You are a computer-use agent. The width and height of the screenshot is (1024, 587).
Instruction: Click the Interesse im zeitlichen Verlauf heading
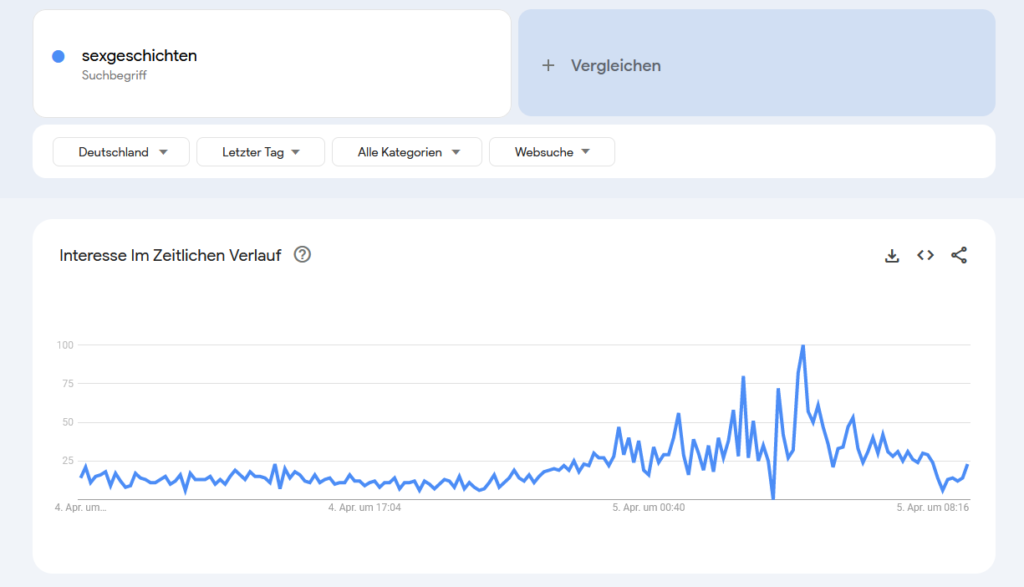coord(171,255)
